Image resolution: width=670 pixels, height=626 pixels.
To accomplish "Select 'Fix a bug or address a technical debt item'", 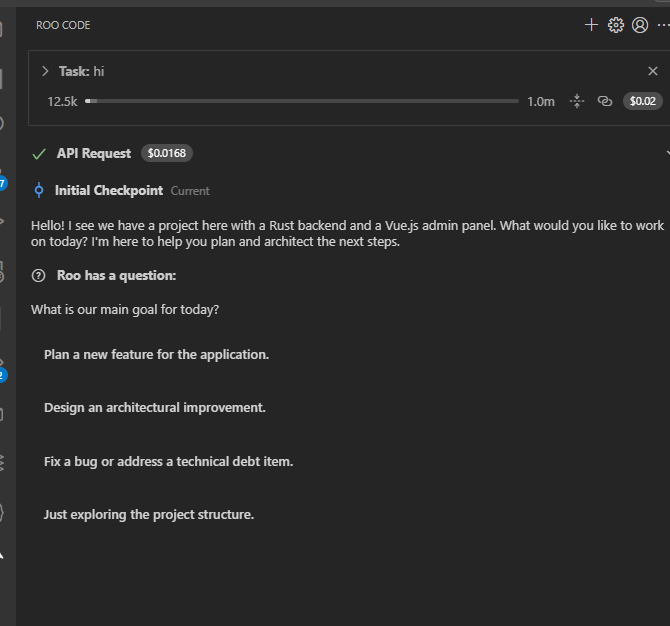I will coord(168,461).
